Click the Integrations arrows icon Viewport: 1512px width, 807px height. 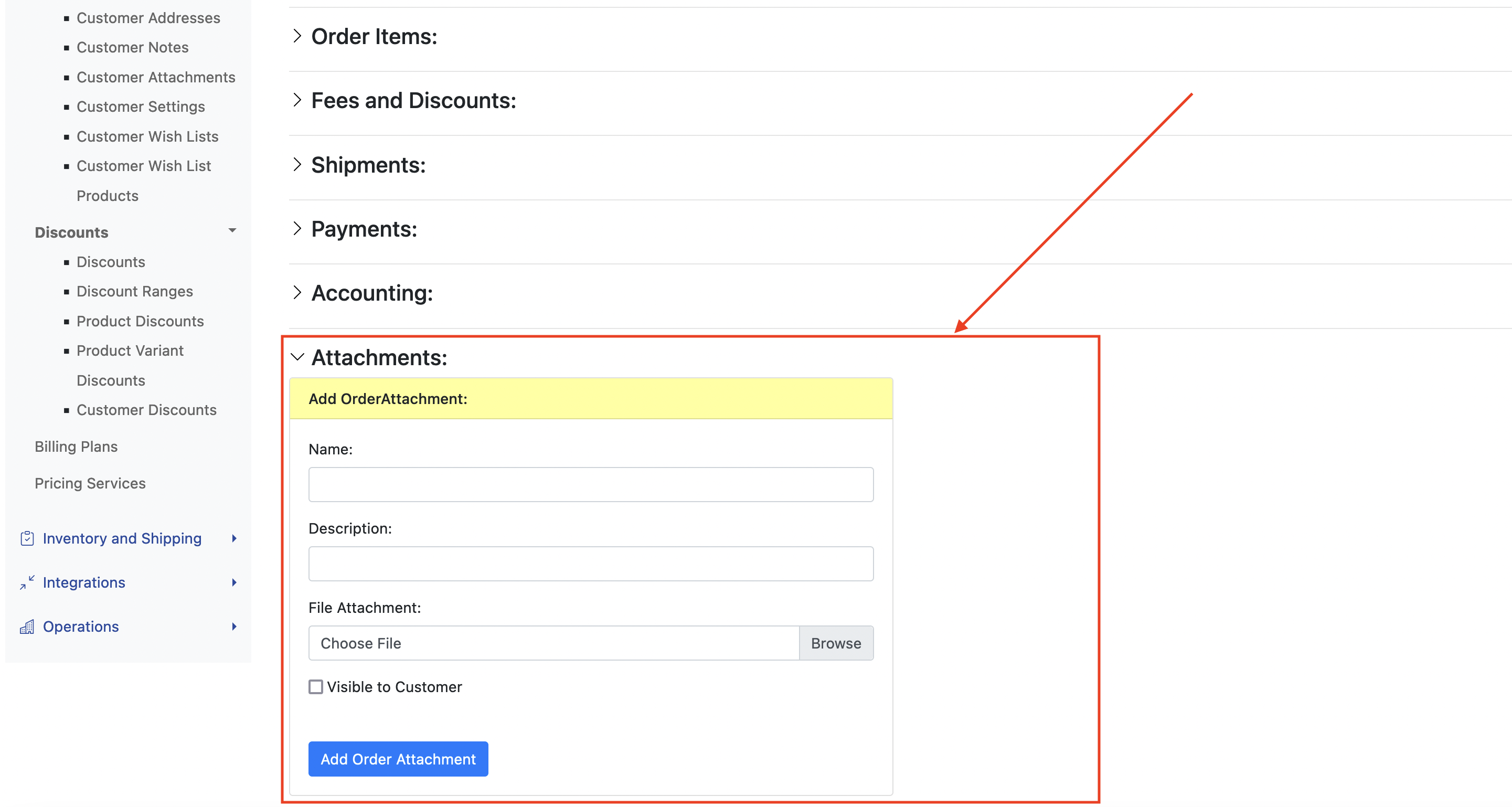[27, 582]
